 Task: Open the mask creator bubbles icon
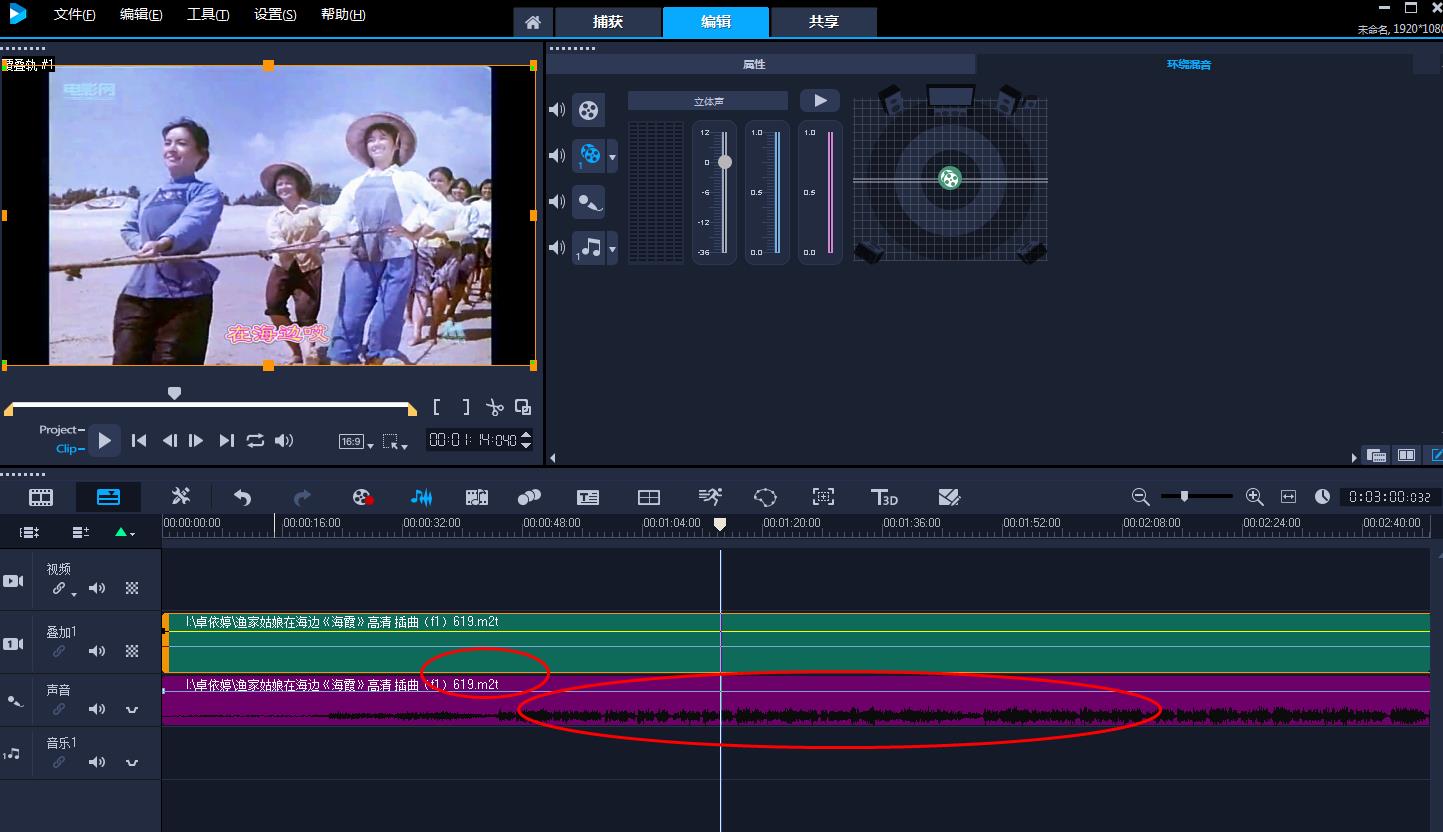click(529, 497)
